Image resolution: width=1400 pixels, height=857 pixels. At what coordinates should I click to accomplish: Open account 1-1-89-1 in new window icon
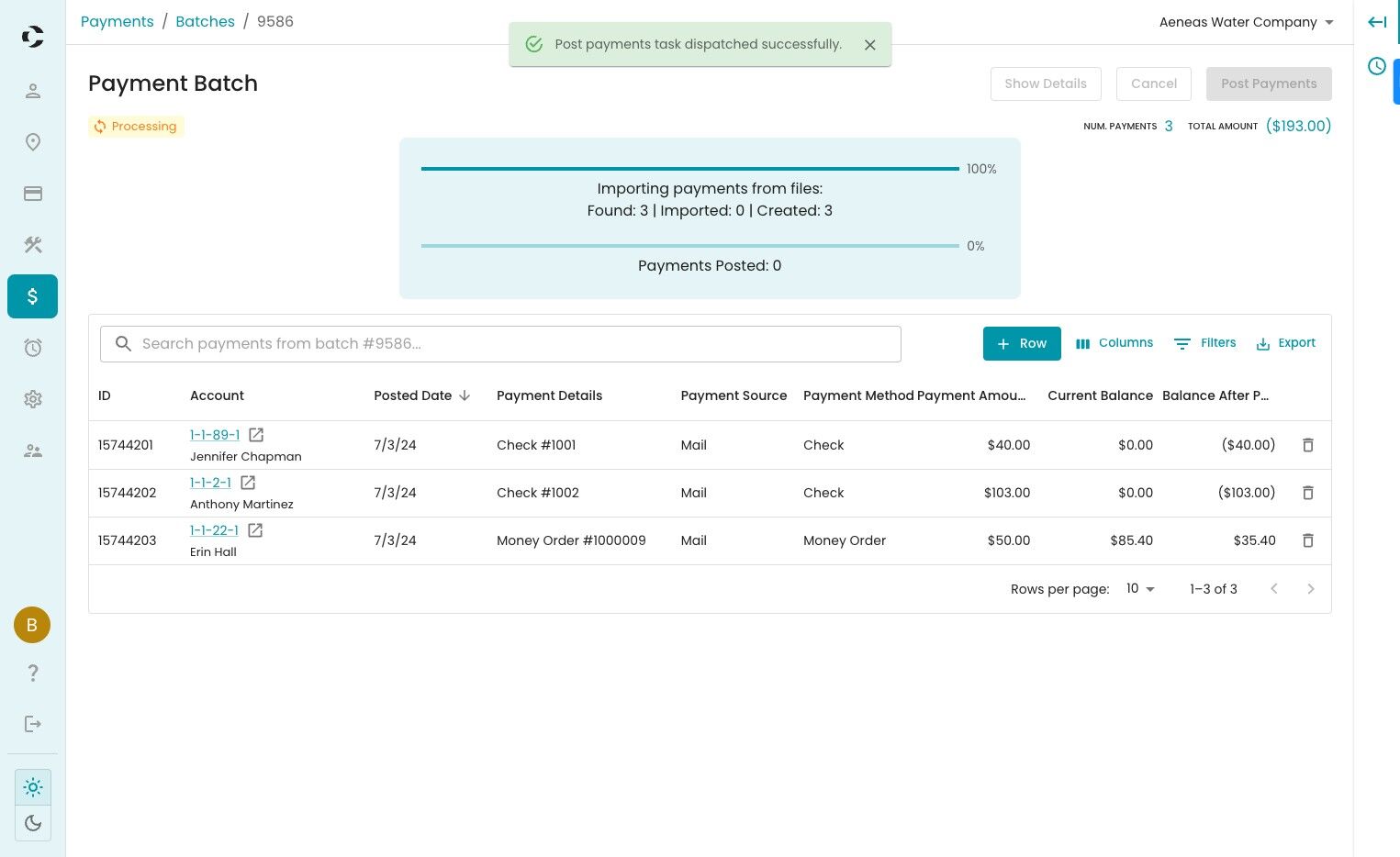tap(257, 435)
